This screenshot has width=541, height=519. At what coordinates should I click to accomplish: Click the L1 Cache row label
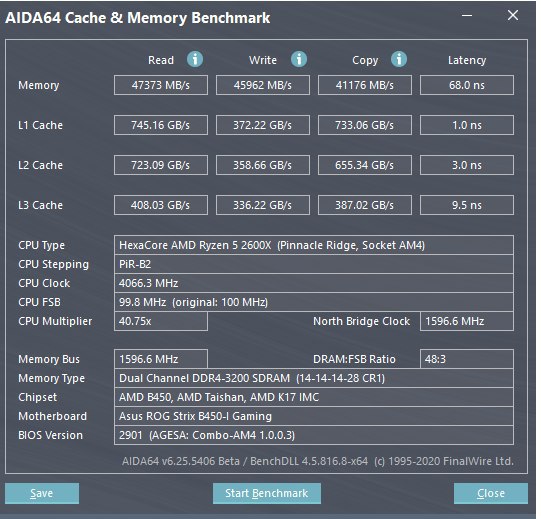(x=40, y=125)
